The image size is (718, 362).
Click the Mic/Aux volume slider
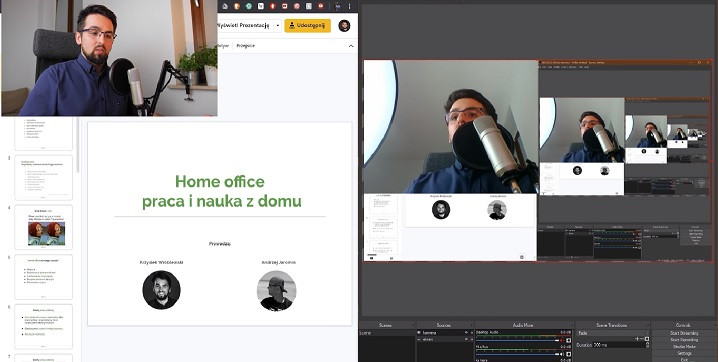click(x=517, y=354)
